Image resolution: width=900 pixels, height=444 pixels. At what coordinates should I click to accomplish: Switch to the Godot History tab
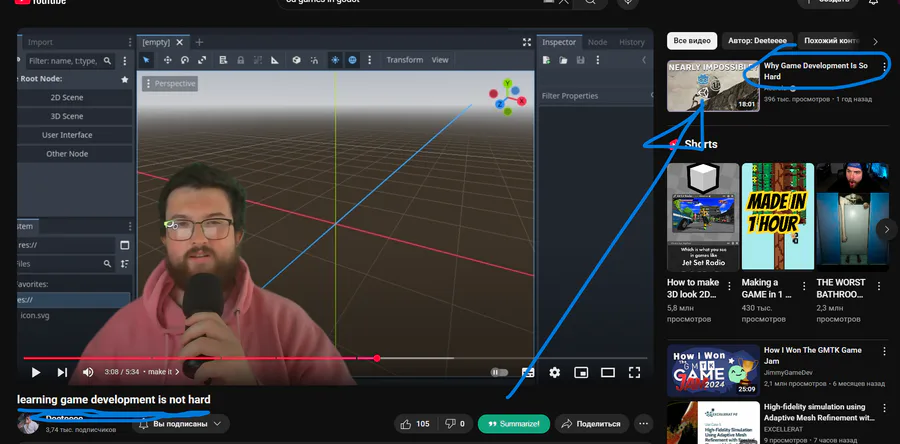click(x=632, y=42)
